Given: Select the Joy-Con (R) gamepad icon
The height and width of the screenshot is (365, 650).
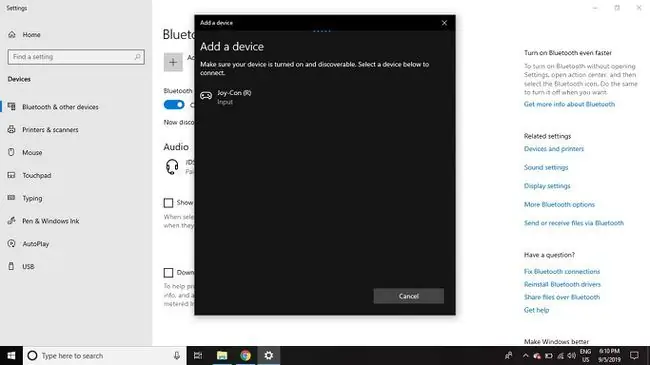Looking at the screenshot, I should tap(206, 96).
